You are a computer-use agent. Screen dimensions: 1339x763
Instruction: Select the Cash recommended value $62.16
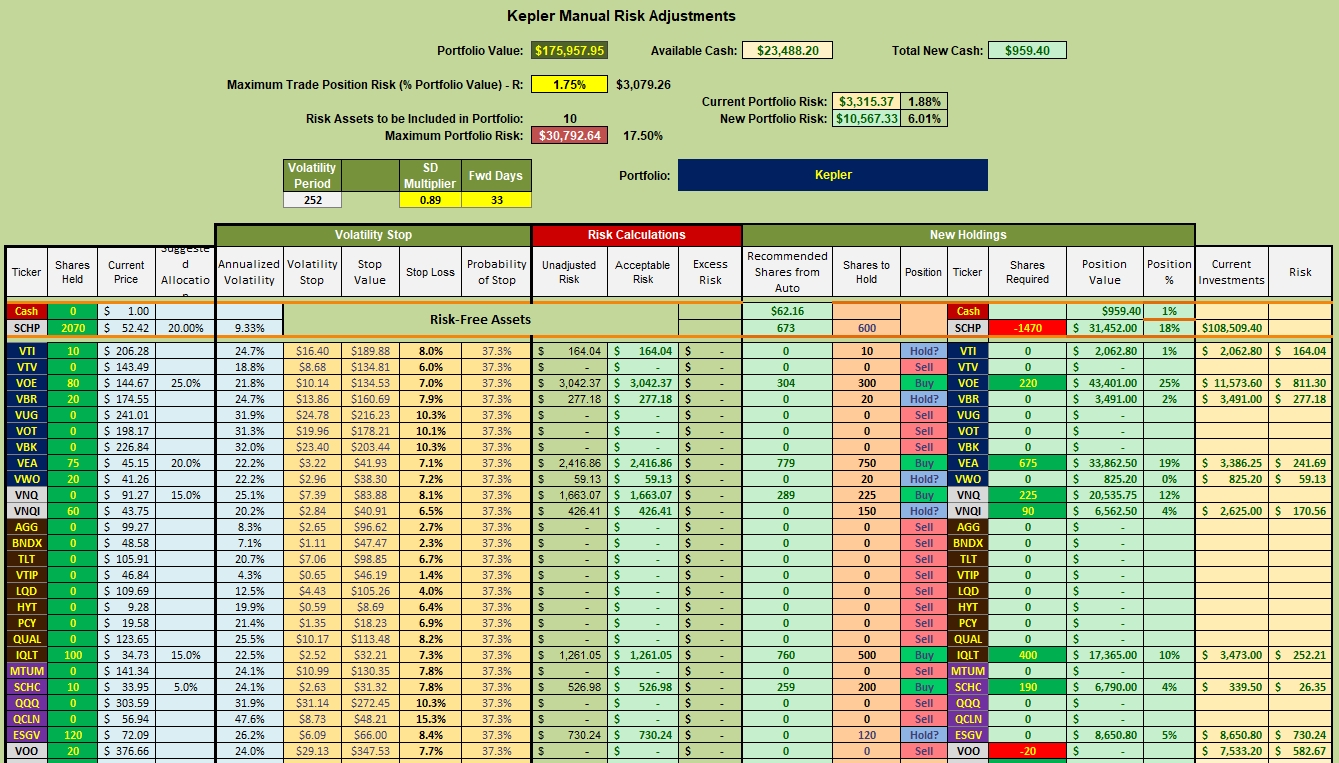[786, 311]
